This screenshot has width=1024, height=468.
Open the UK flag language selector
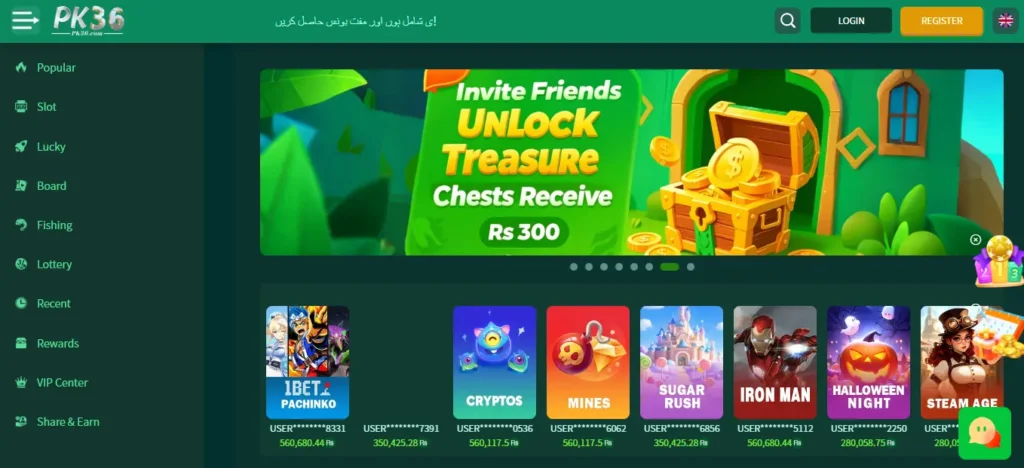[x=1006, y=21]
